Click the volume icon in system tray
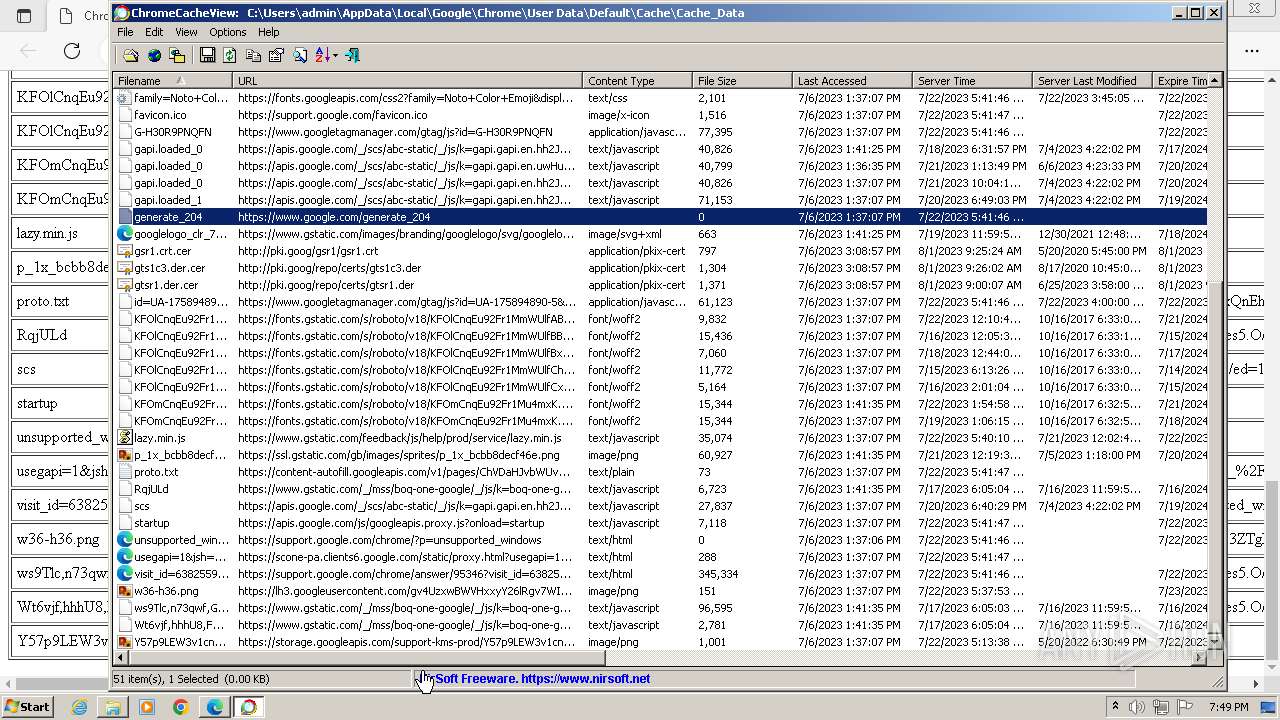This screenshot has width=1280, height=720. pyautogui.click(x=1137, y=707)
